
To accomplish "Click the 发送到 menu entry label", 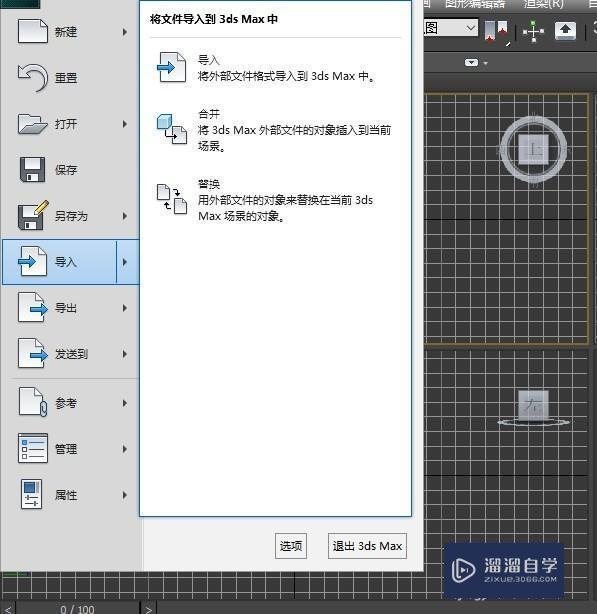I will [71, 354].
